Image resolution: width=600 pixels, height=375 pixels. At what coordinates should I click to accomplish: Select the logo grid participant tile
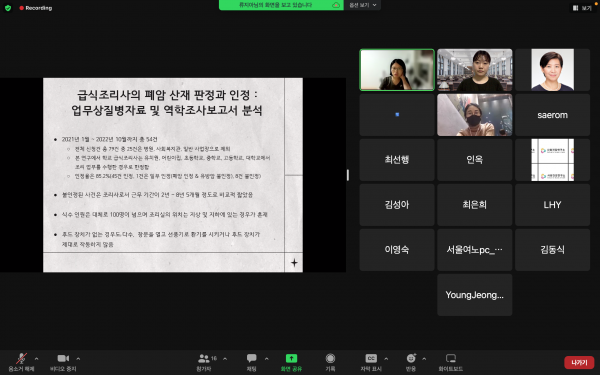[552, 160]
